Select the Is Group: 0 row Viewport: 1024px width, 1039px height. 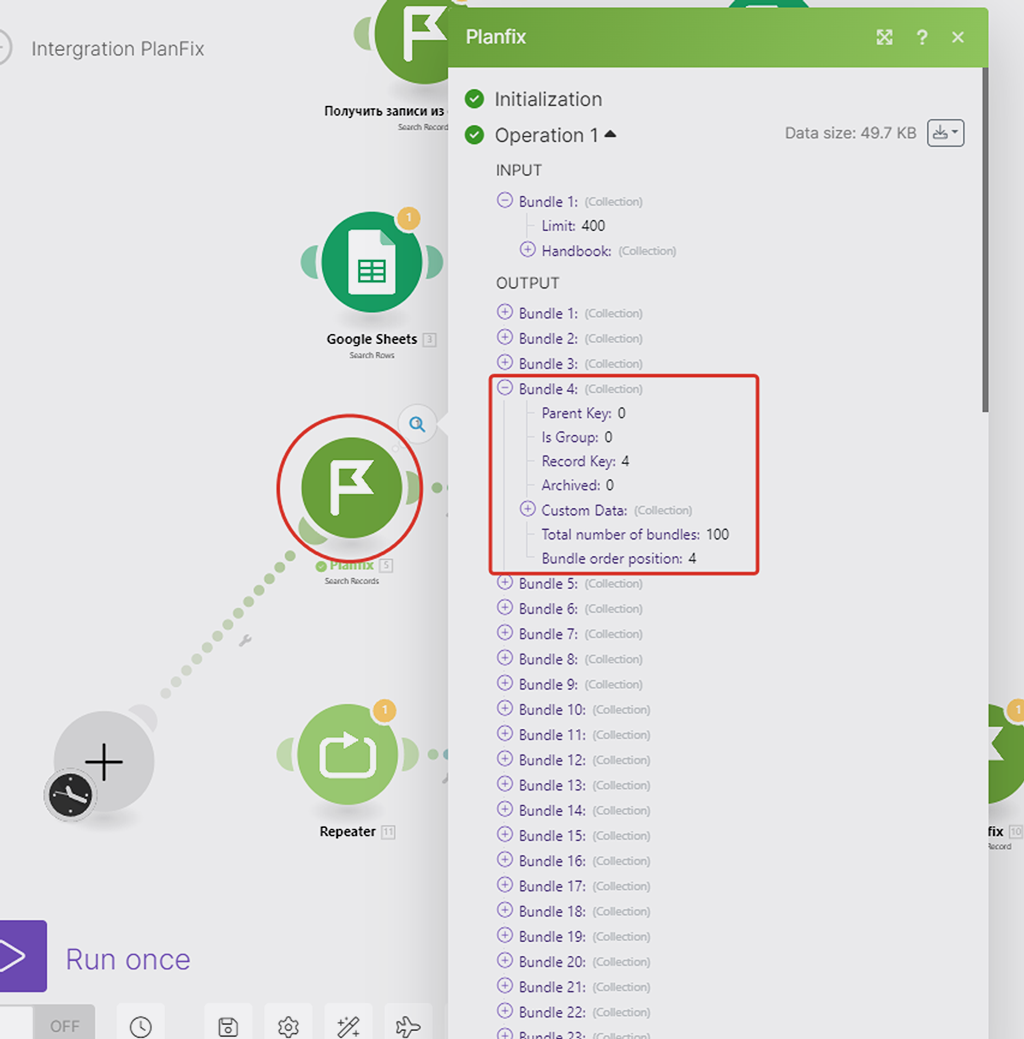coord(577,437)
